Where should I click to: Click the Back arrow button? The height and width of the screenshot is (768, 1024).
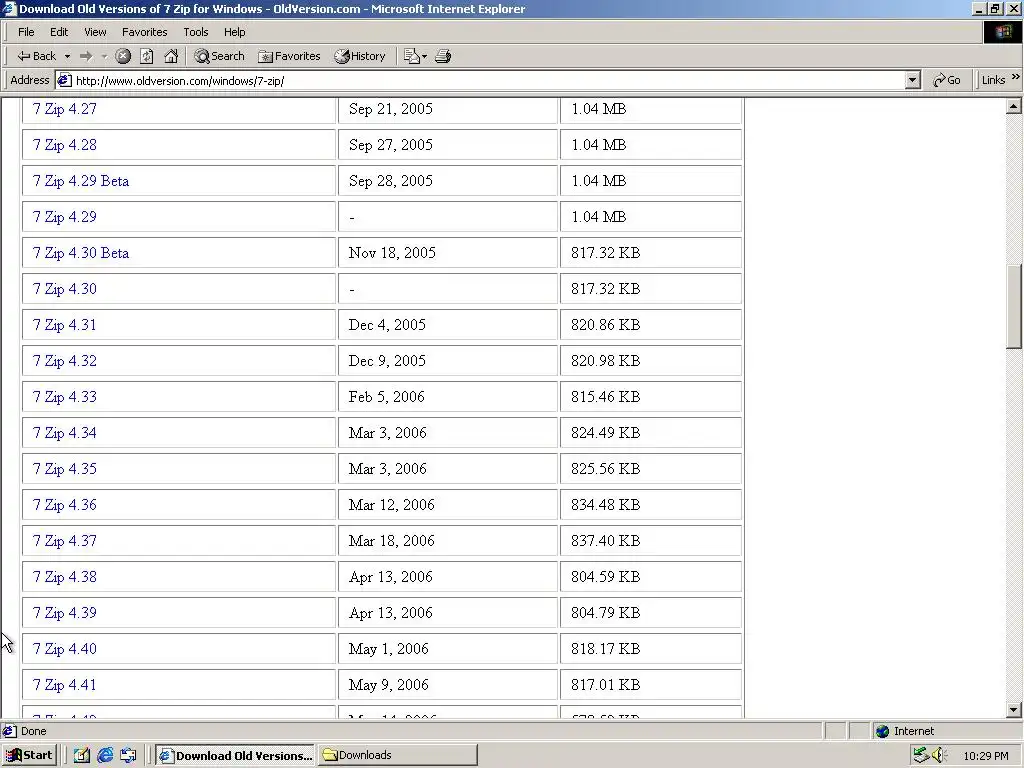[37, 56]
